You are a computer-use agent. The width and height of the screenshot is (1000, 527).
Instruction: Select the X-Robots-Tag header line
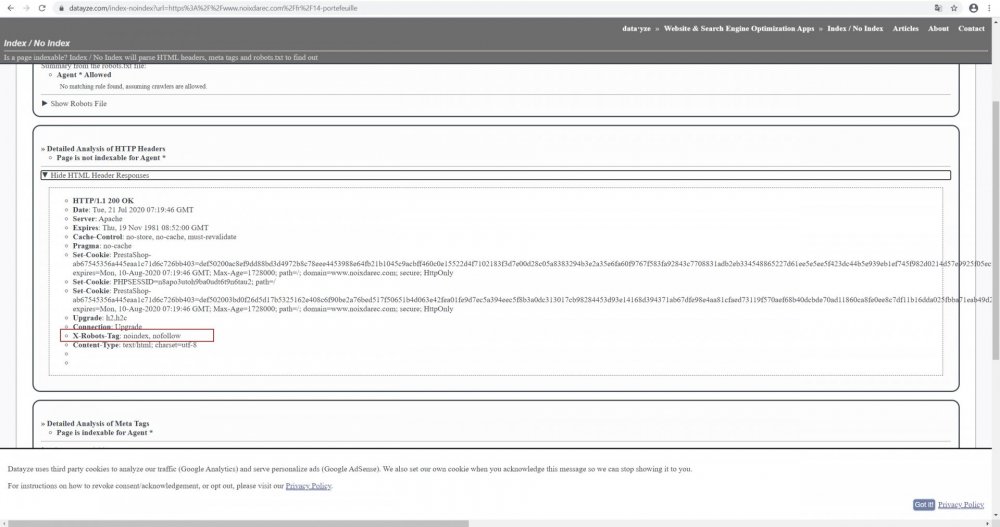126,336
